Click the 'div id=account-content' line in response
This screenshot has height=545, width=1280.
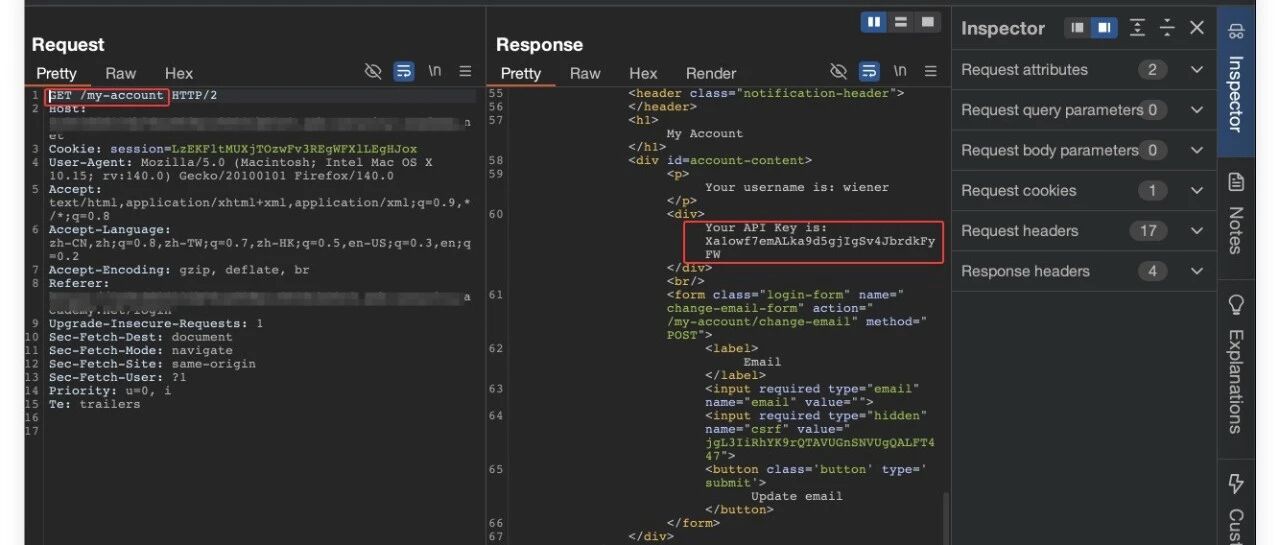720,160
